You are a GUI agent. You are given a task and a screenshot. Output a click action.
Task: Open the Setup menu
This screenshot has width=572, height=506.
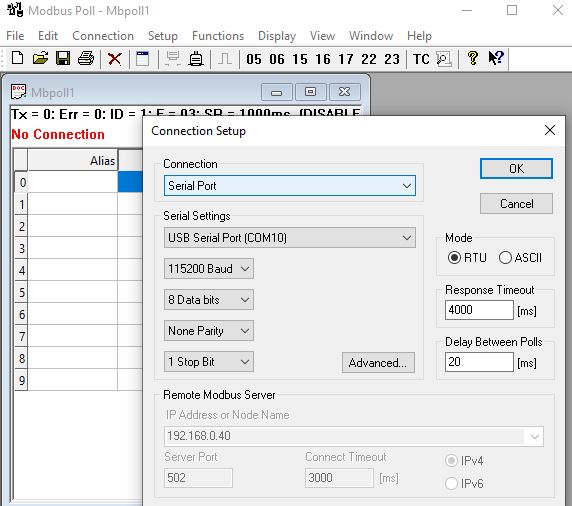pos(163,36)
